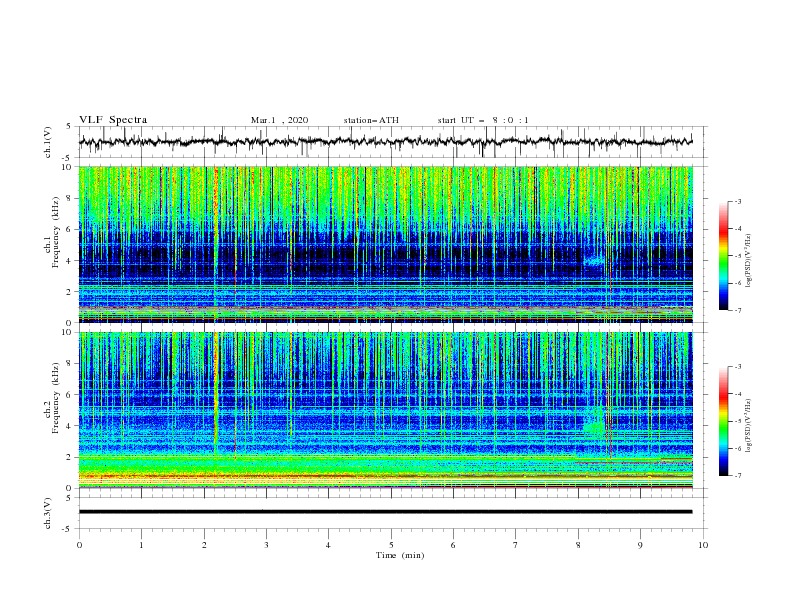Click the "-7" tick on lower color bar
This screenshot has width=792, height=612.
pyautogui.click(x=737, y=476)
